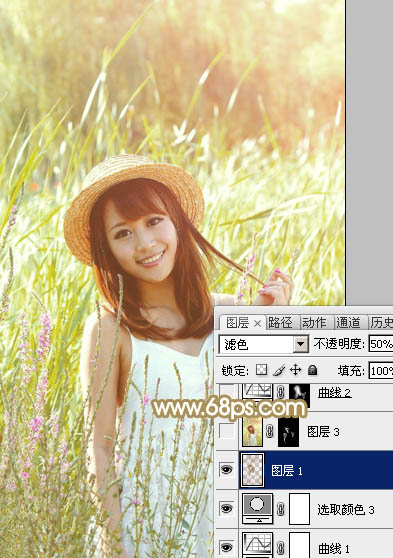Select the 选取颜色 3 adjustment layer icon

(257, 509)
